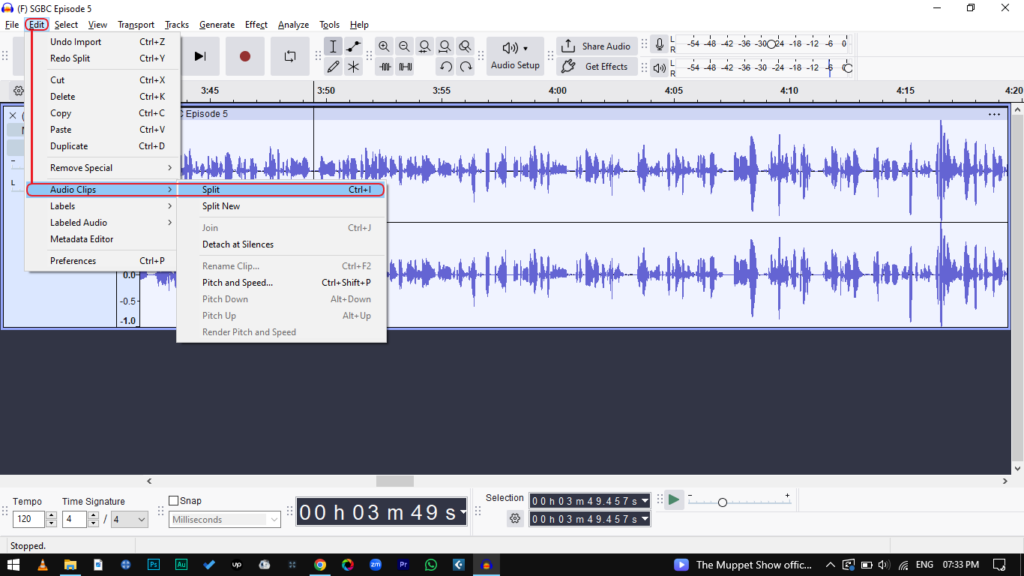The image size is (1024, 576).
Task: Click the Get Effects button
Action: [x=596, y=67]
